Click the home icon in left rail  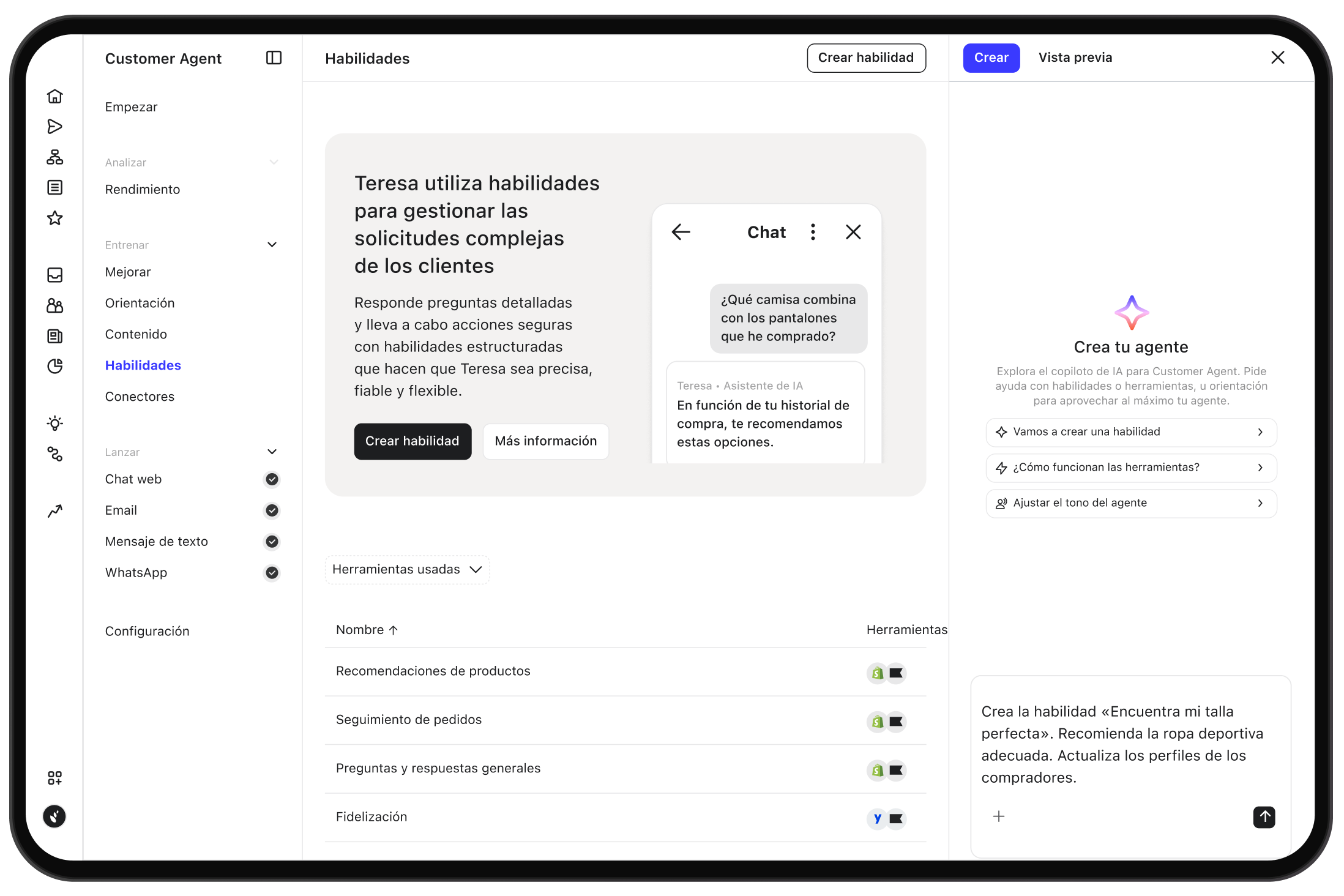tap(55, 96)
